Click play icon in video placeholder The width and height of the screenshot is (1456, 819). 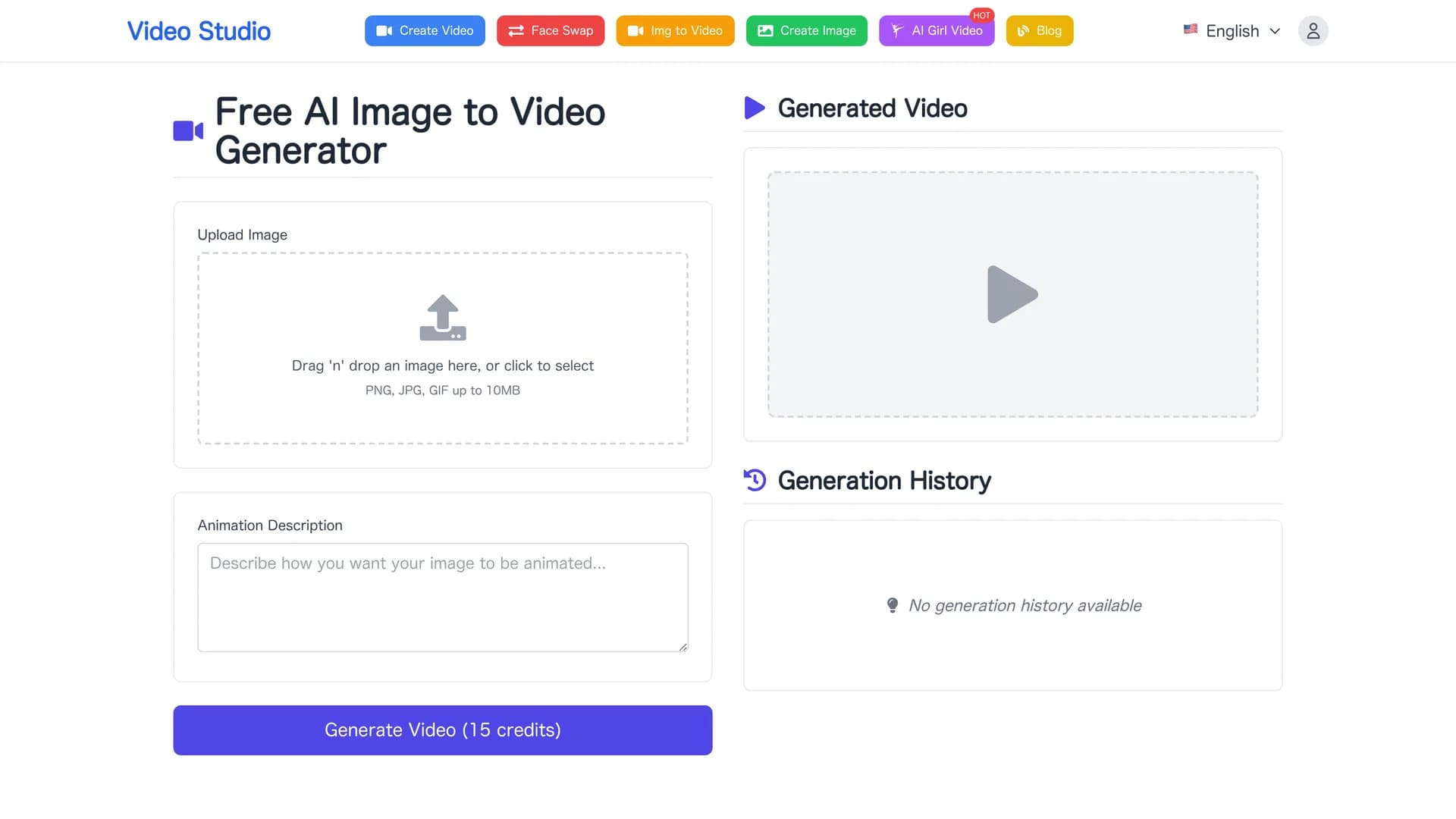coord(1012,294)
